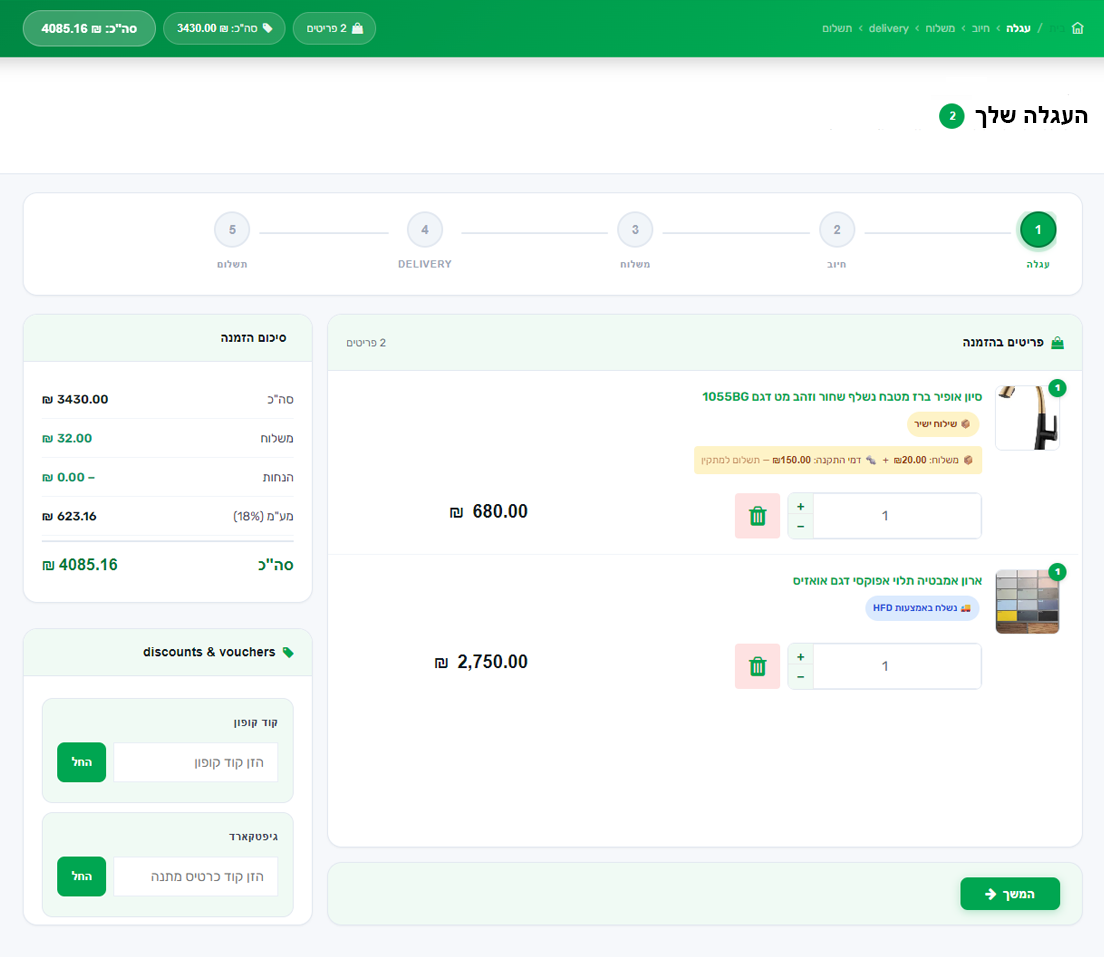Apply the gift card code
The height and width of the screenshot is (957, 1104).
tap(81, 876)
